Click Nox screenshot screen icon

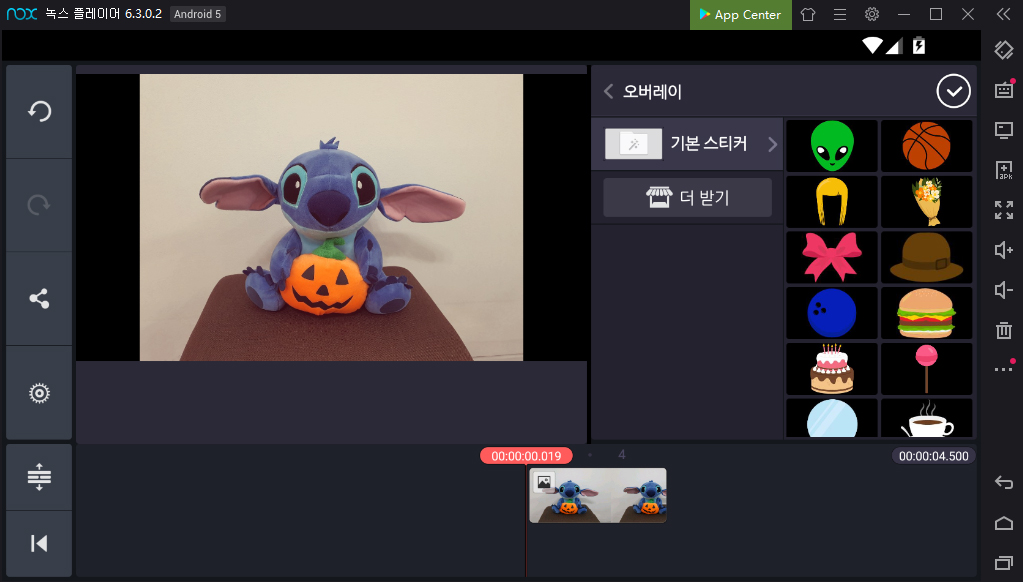pyautogui.click(x=1003, y=130)
